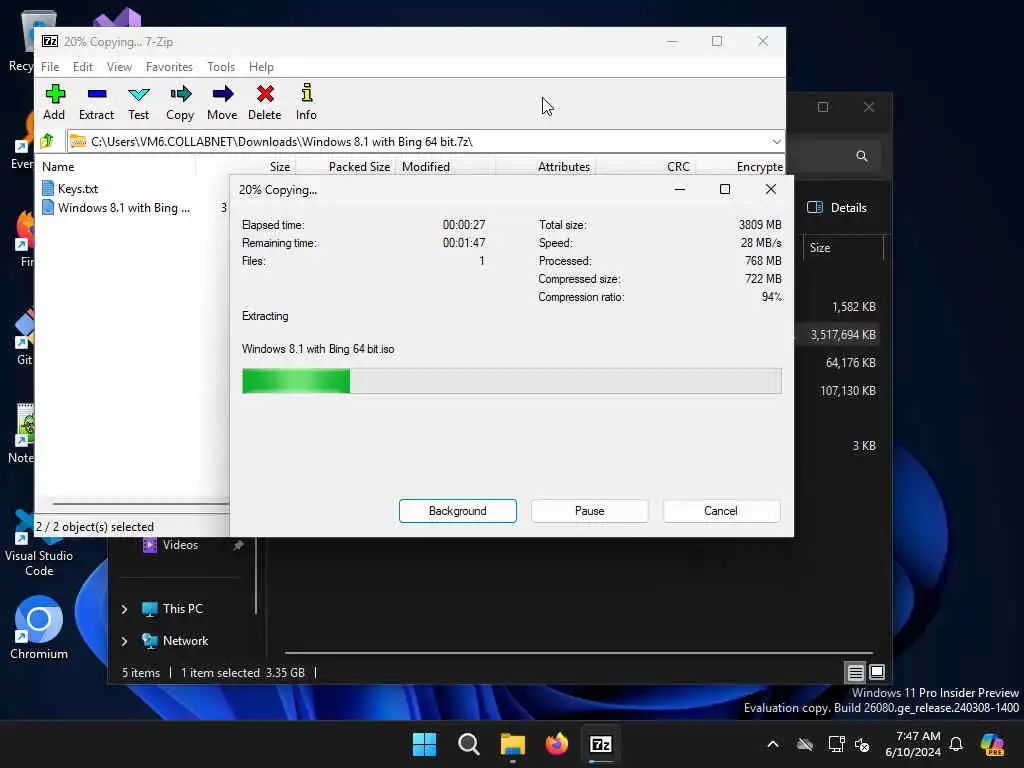The height and width of the screenshot is (768, 1024).
Task: Click the 3,517,694 KB size cell
Action: pos(843,334)
